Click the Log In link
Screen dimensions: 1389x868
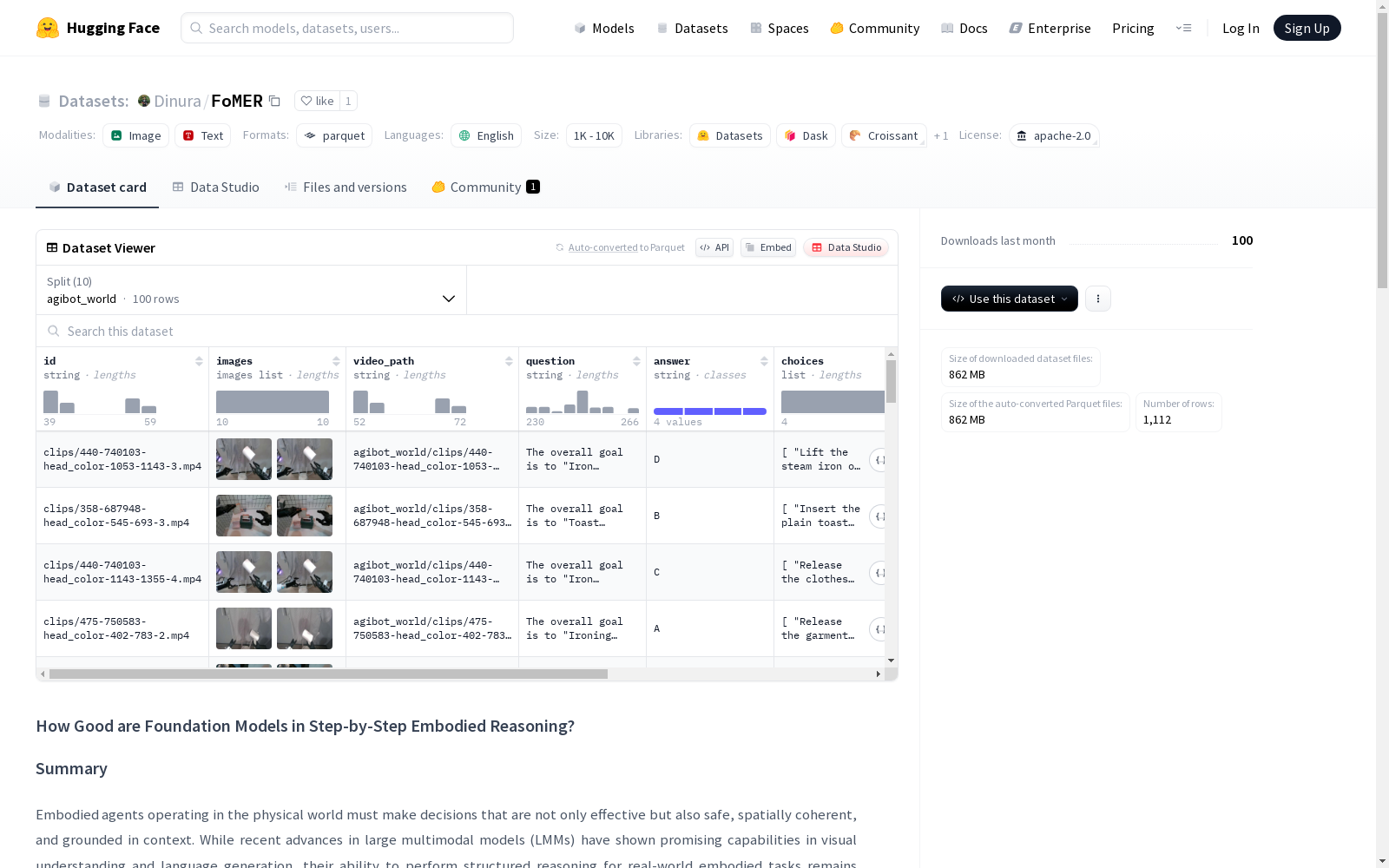pos(1241,28)
